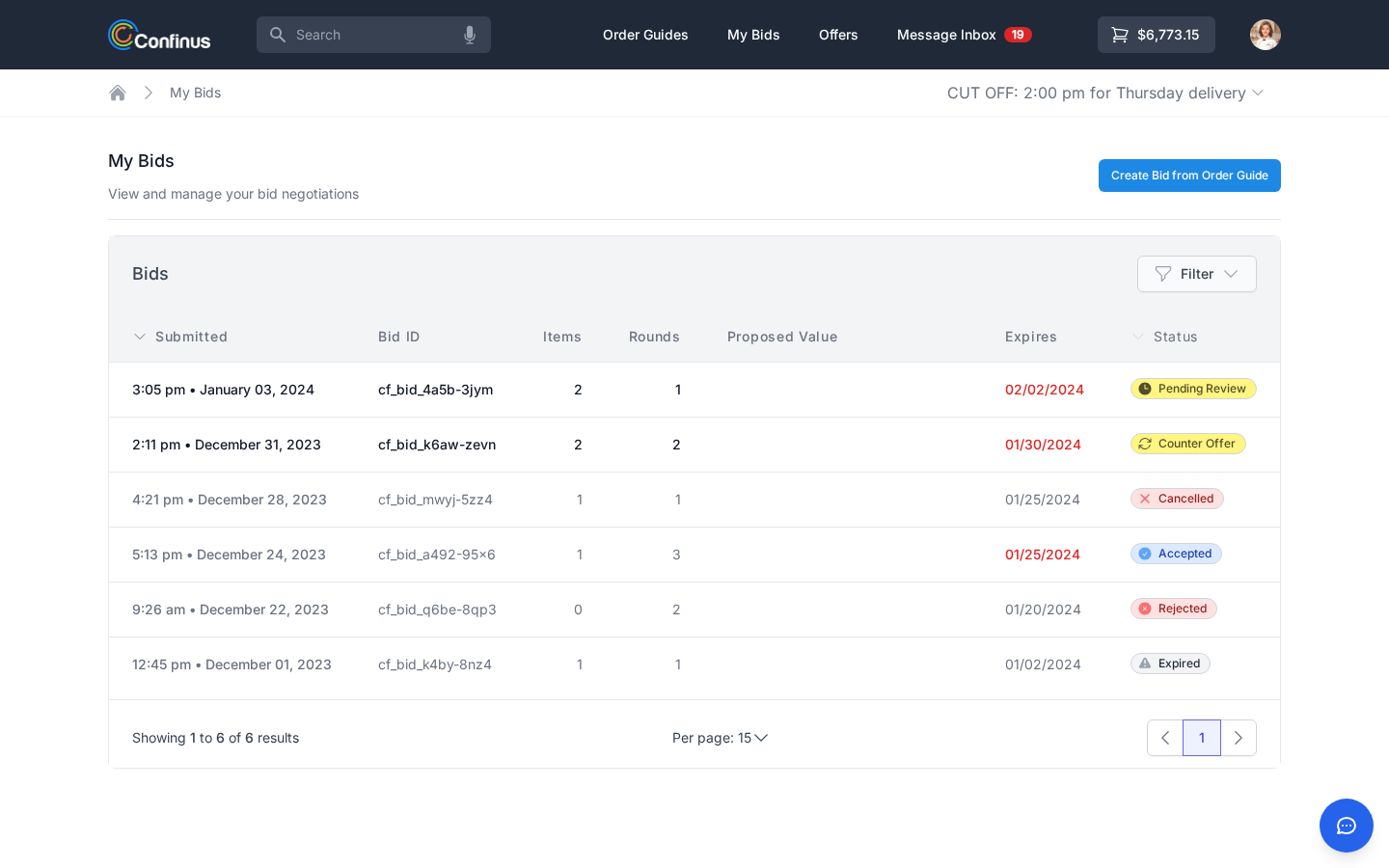This screenshot has height=868, width=1389.
Task: Go to the Order Guides menu
Action: point(645,35)
